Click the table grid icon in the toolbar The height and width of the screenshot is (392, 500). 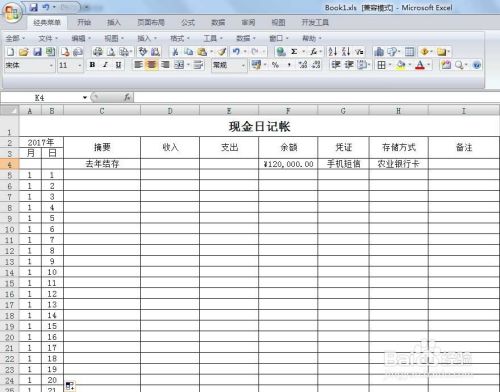click(x=410, y=52)
